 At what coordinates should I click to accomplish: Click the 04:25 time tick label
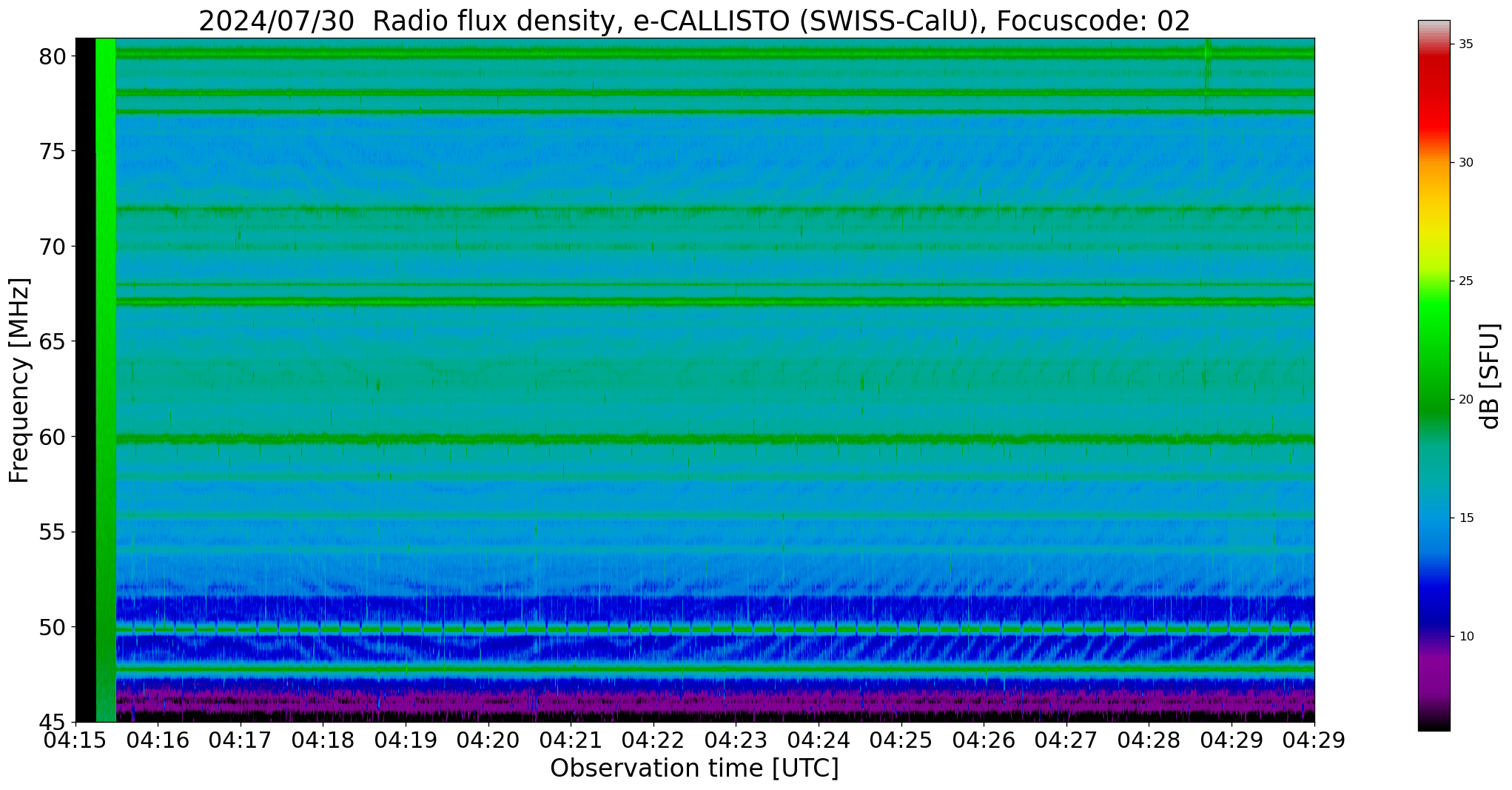(901, 740)
